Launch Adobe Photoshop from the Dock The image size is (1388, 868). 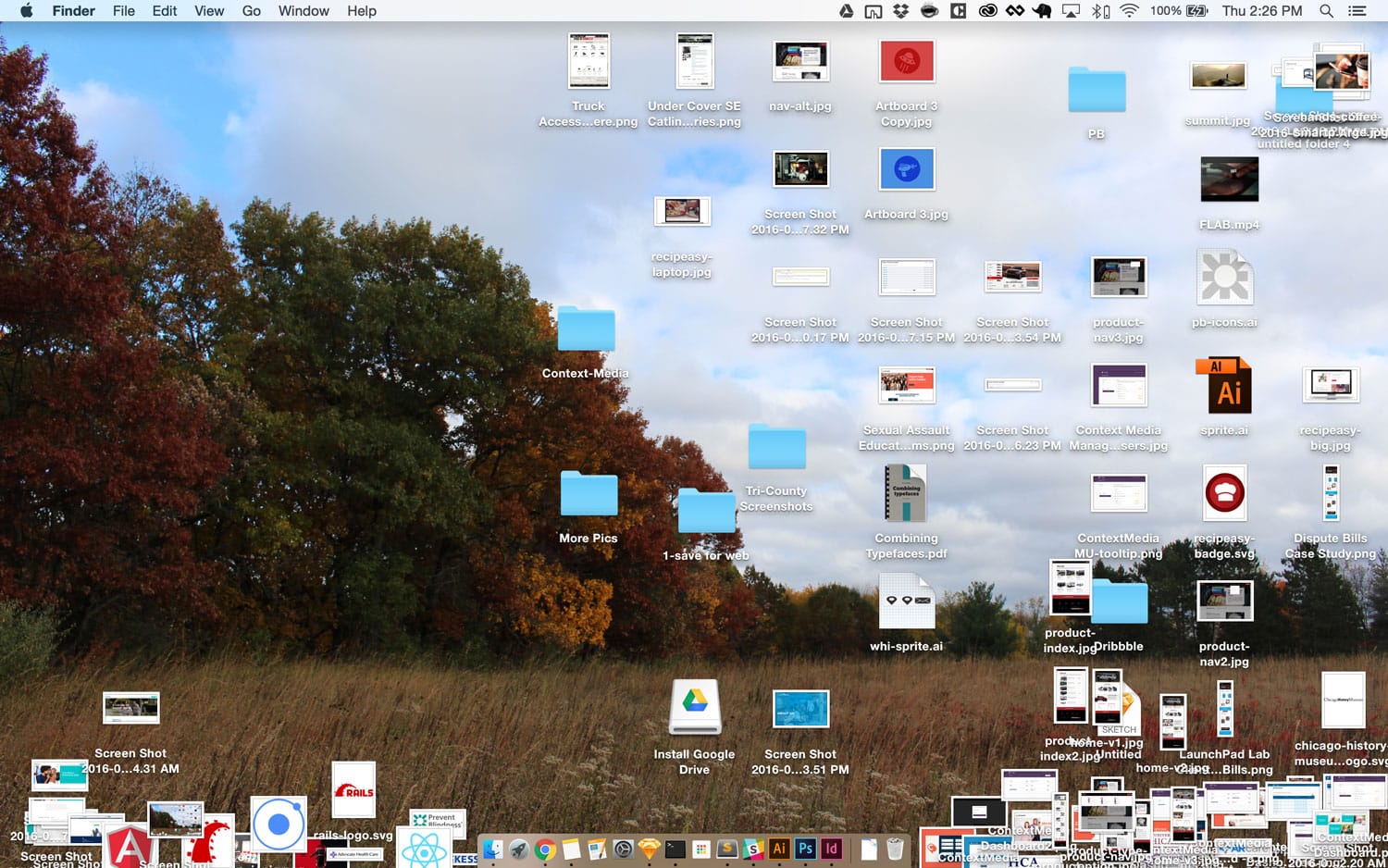point(807,847)
